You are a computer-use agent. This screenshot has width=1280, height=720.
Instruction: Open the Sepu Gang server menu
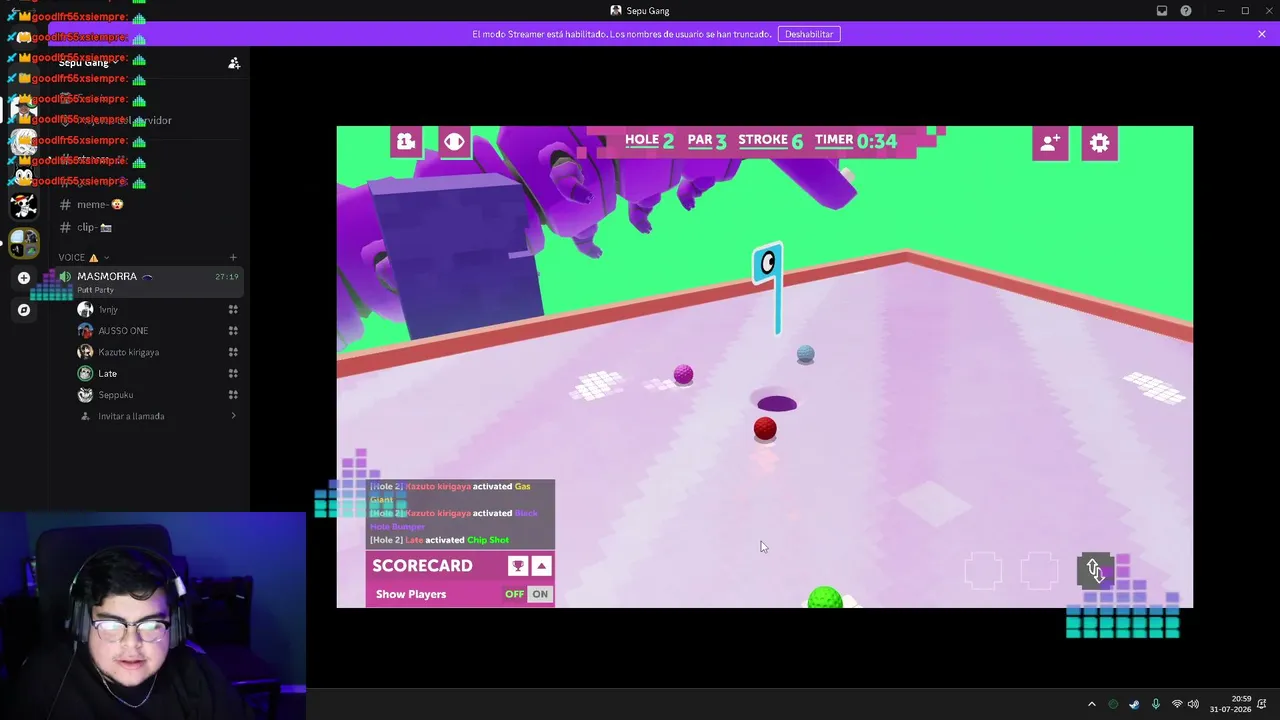point(88,63)
